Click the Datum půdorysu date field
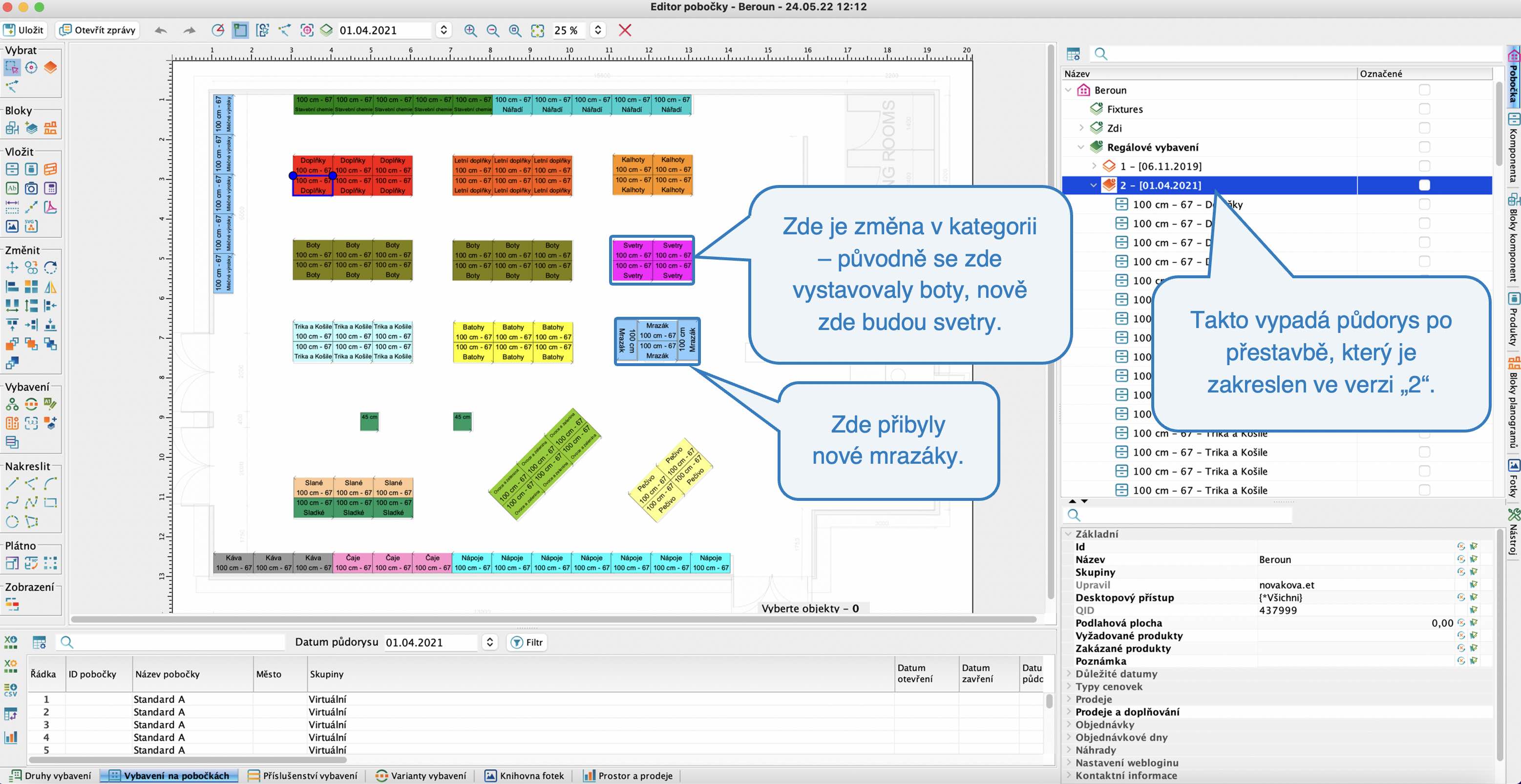This screenshot has width=1521, height=784. click(x=429, y=642)
